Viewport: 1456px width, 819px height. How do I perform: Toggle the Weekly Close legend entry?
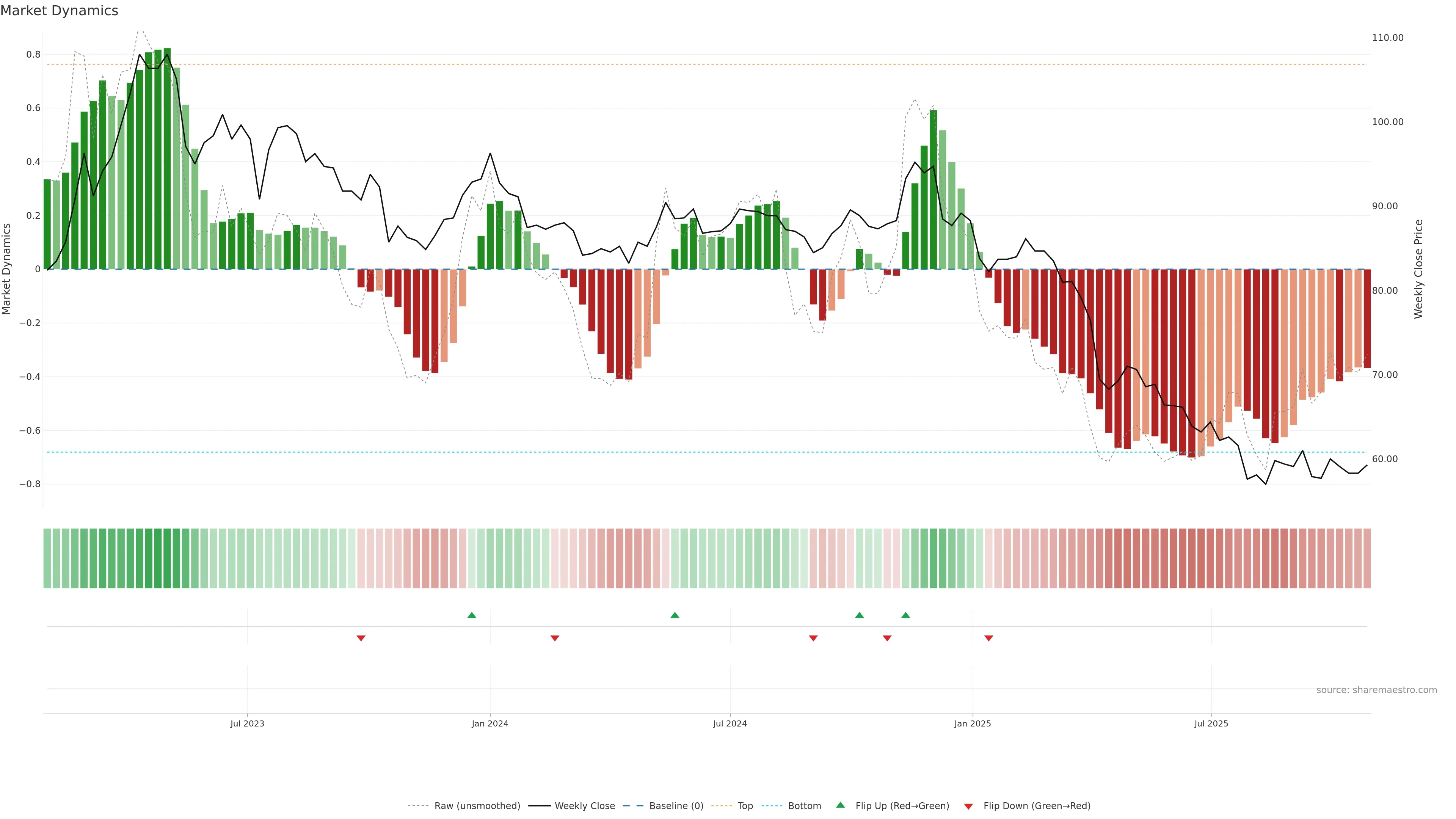[584, 806]
